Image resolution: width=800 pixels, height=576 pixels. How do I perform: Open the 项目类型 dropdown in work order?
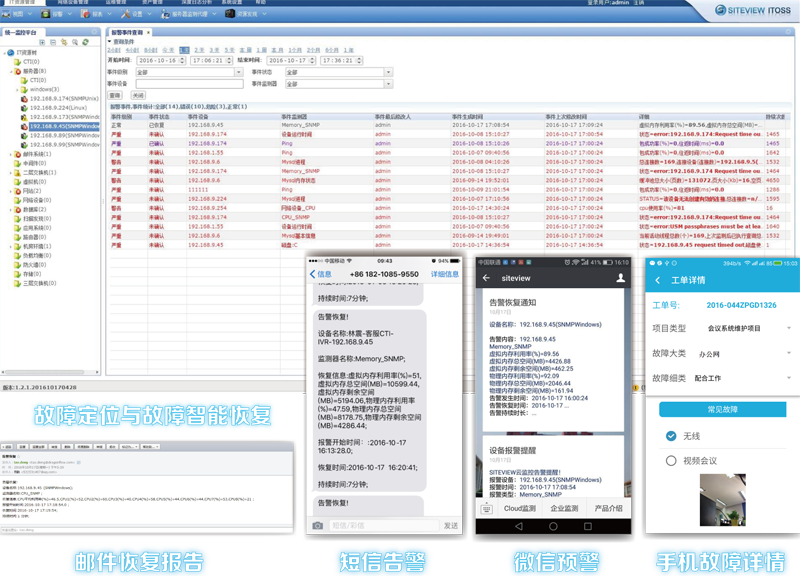[x=787, y=328]
